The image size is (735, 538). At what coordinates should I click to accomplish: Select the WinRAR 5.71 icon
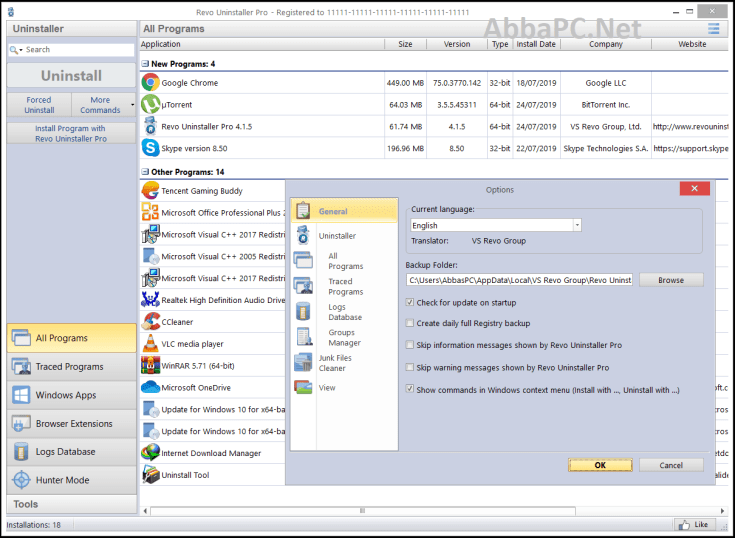click(x=150, y=366)
